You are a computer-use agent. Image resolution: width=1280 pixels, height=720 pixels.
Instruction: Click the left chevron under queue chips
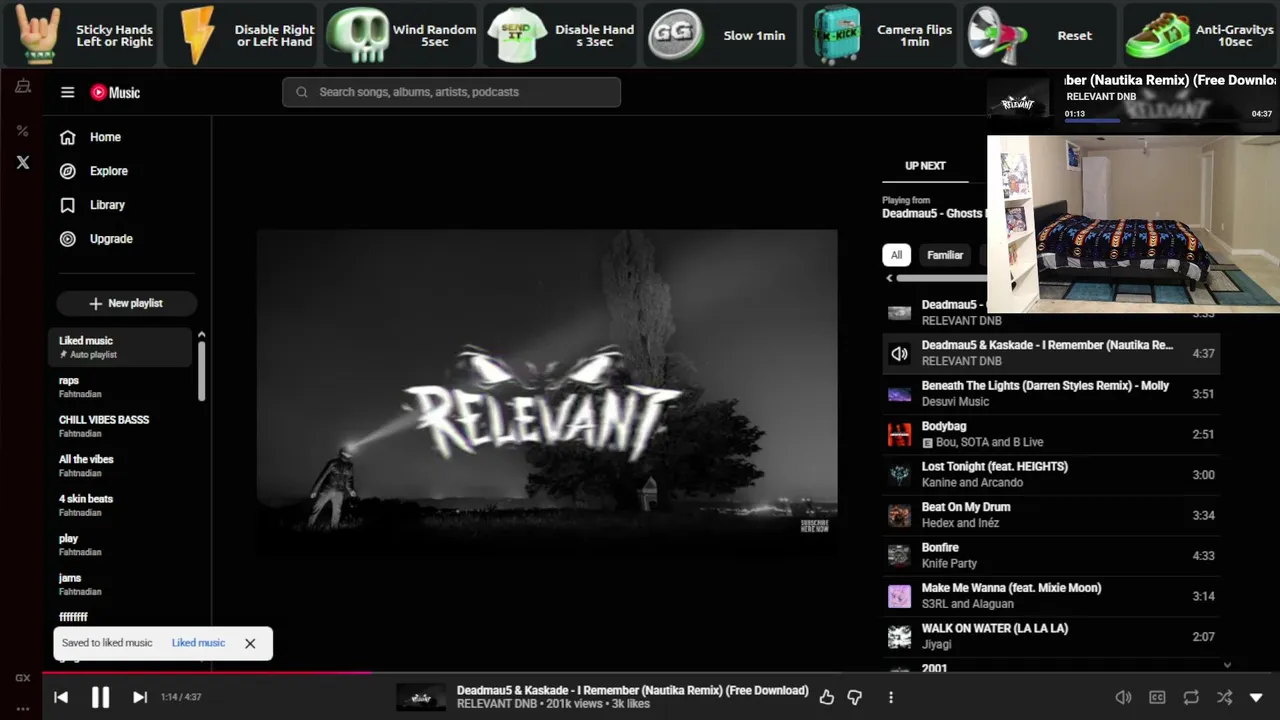[890, 278]
